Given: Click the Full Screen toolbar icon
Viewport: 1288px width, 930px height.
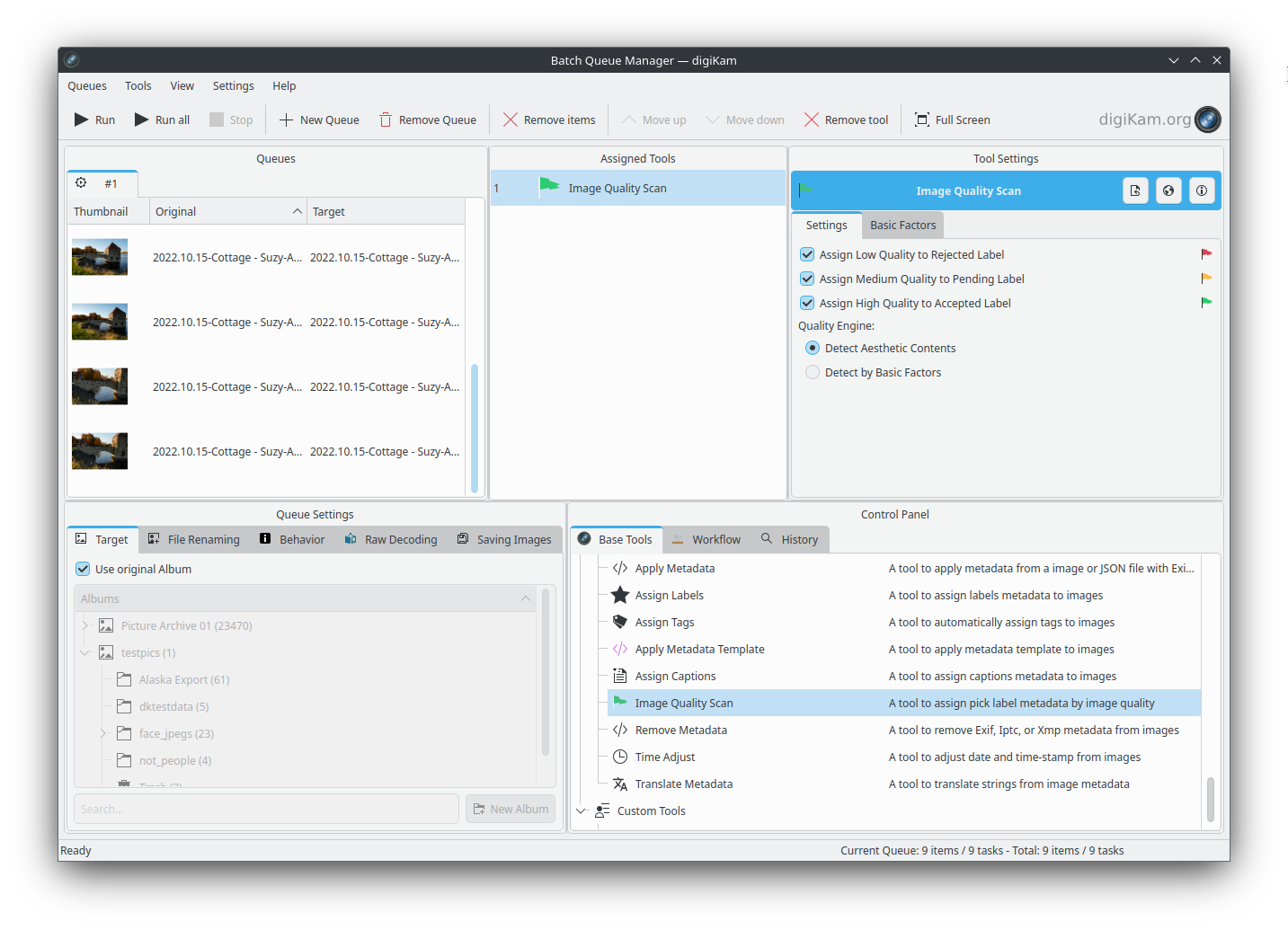Looking at the screenshot, I should (x=921, y=120).
